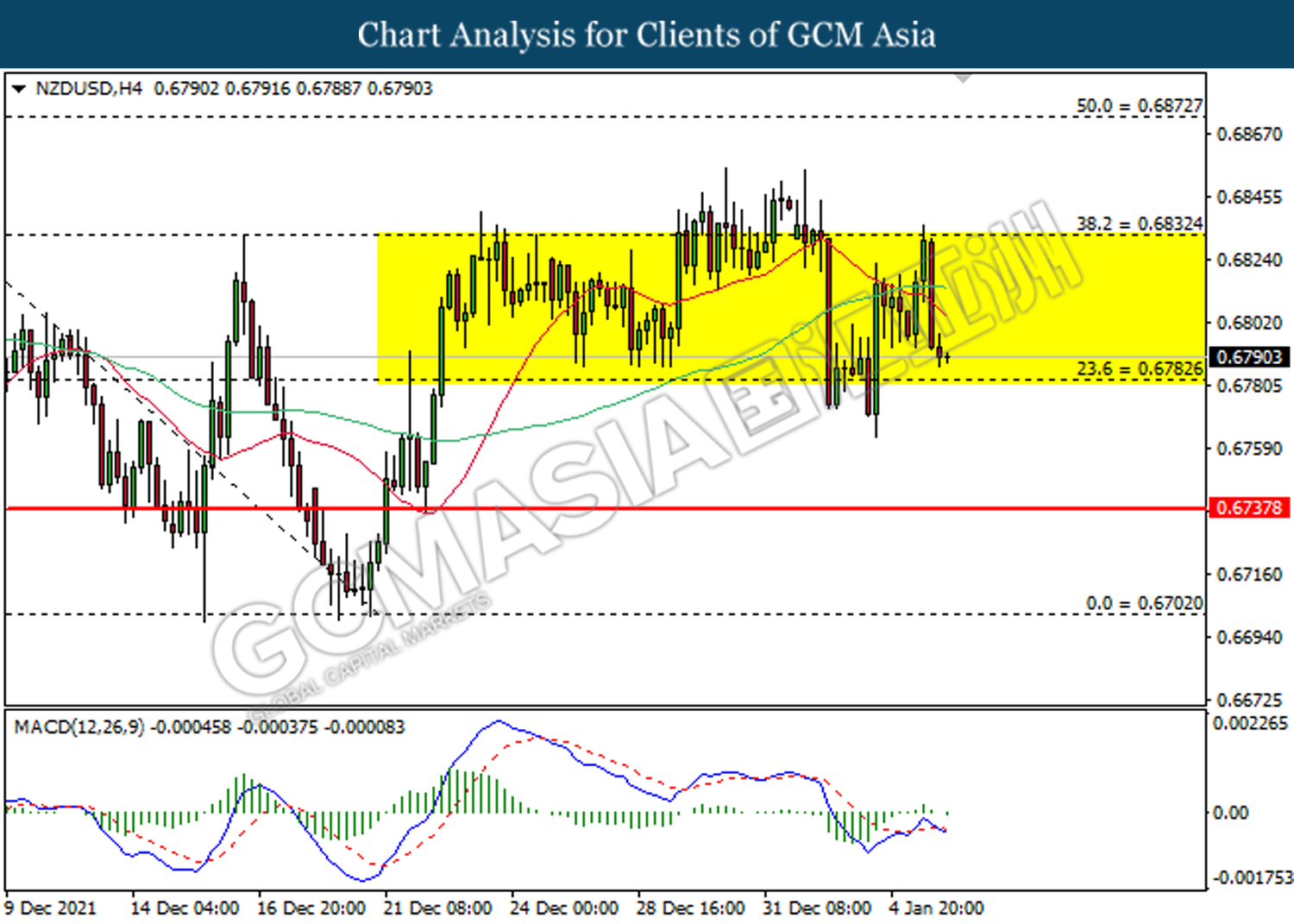Click the MACD(12,26,9) indicator label

(x=79, y=726)
